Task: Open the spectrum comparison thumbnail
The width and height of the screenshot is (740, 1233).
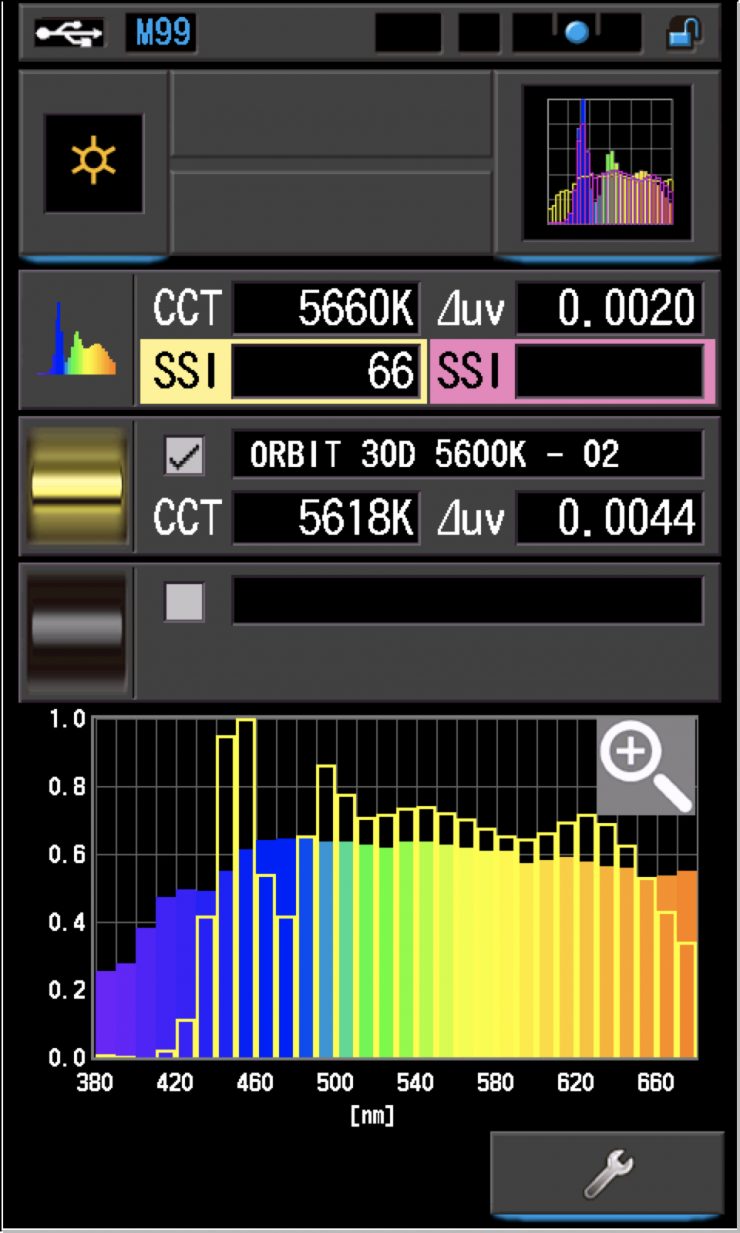Action: coord(607,162)
